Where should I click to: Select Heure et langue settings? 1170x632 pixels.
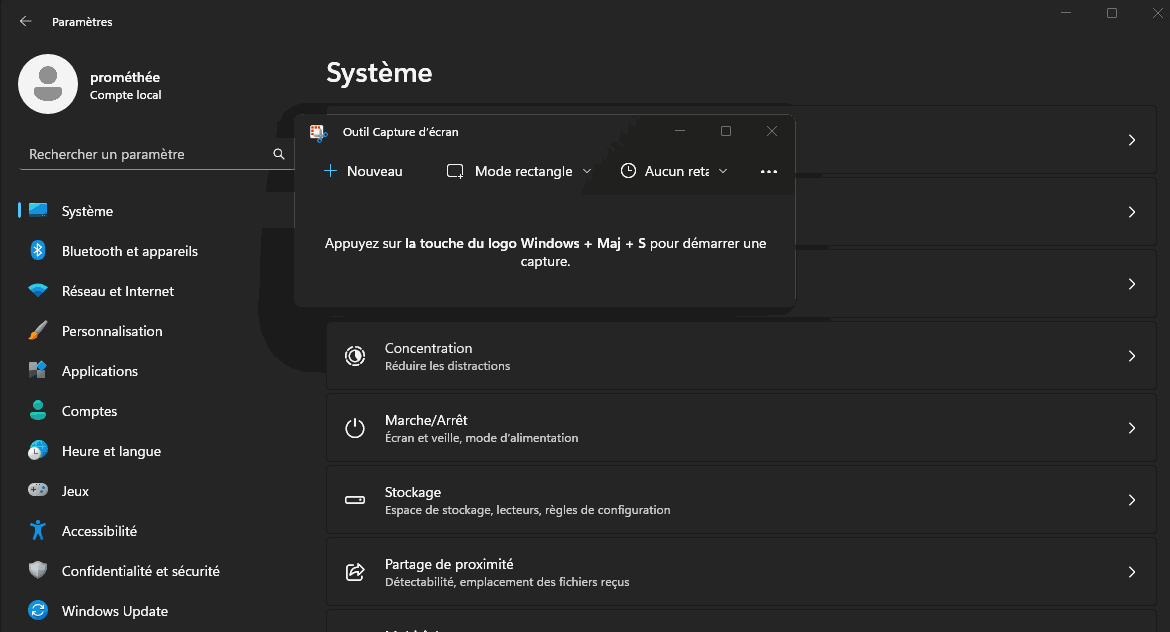click(x=112, y=451)
